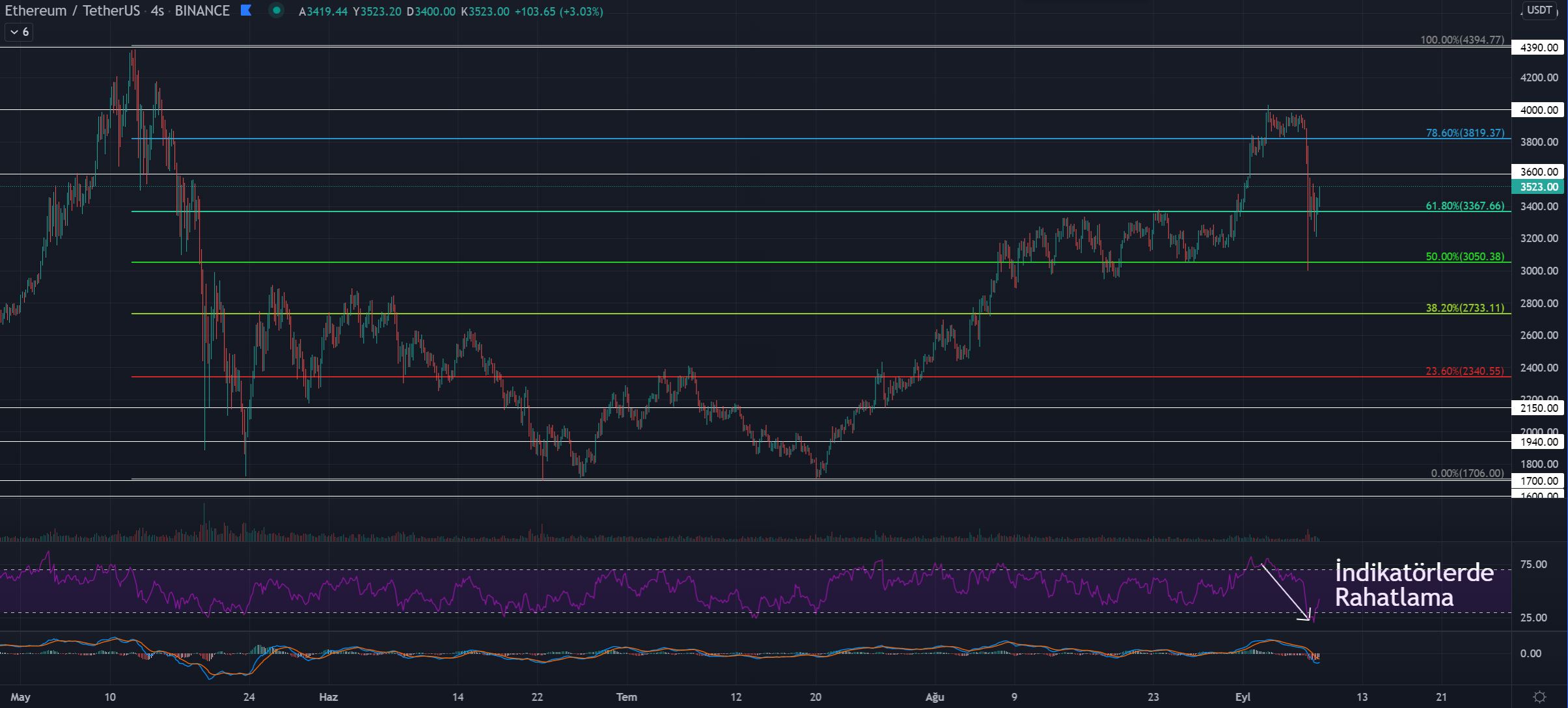This screenshot has width=1568, height=708.
Task: Click the 1700.00 horizontal line price tag
Action: tap(1539, 481)
